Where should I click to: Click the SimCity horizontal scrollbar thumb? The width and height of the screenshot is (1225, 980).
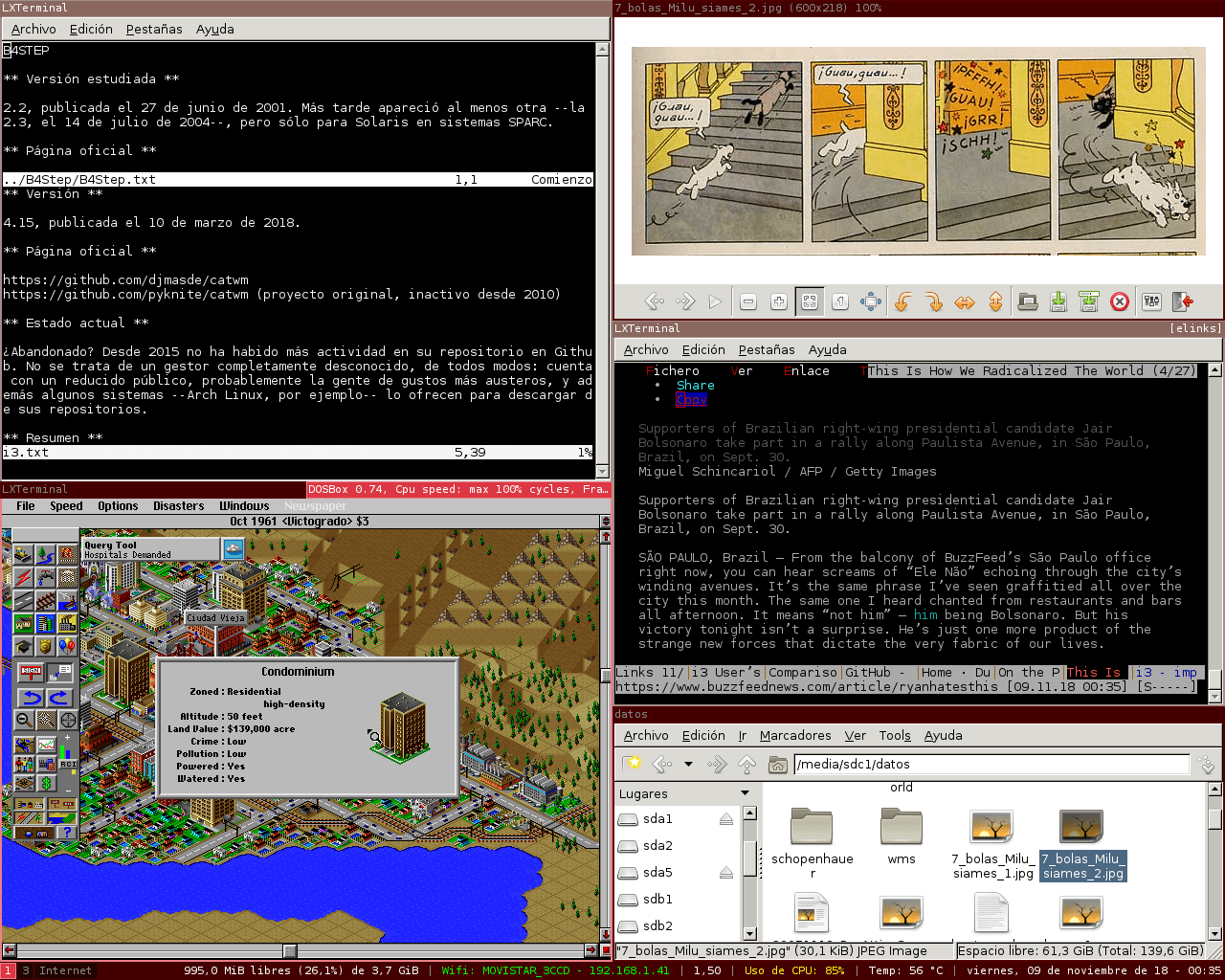[x=289, y=950]
